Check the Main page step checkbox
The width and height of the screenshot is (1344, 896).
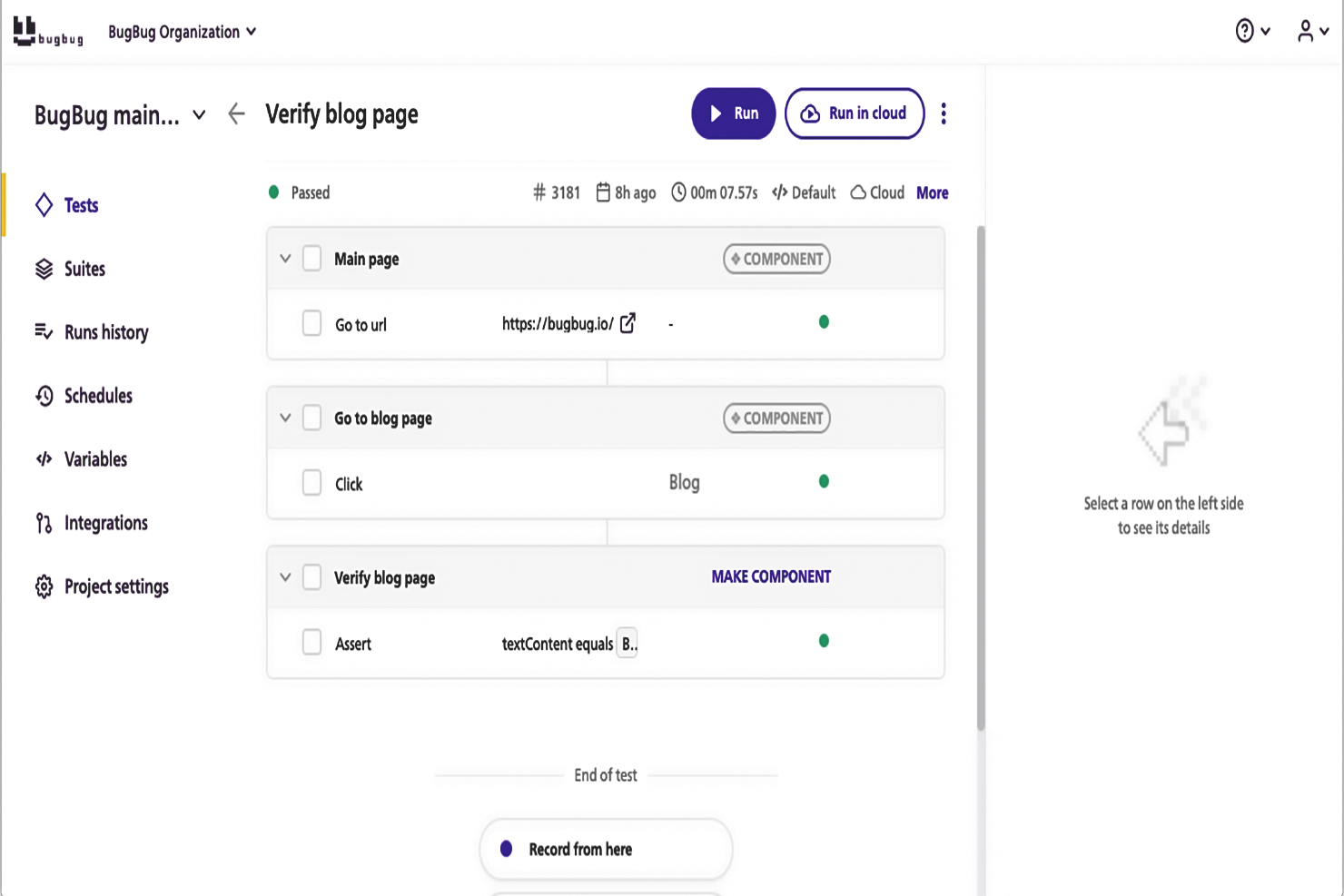(x=312, y=259)
